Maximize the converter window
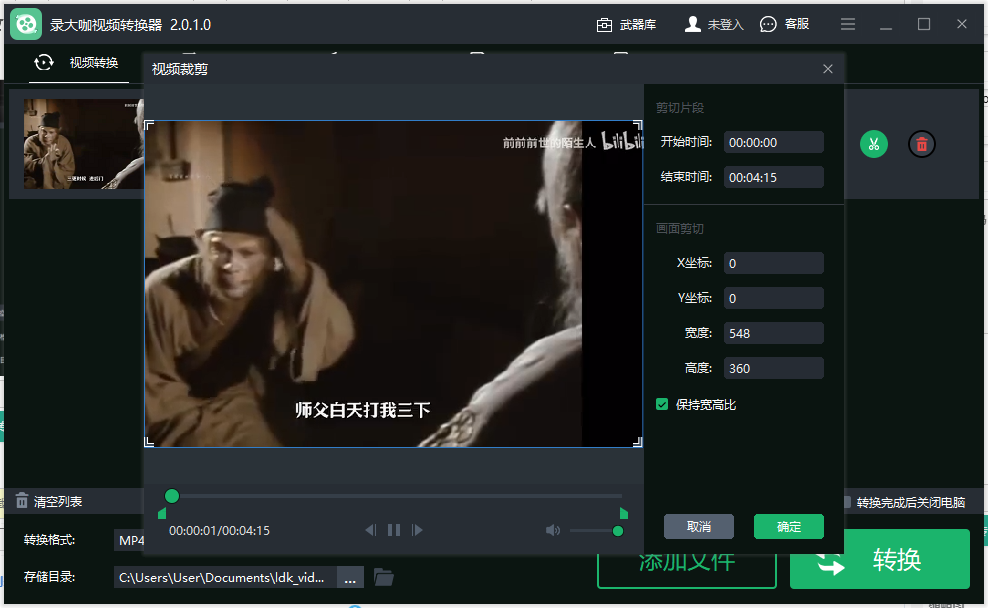Viewport: 988px width, 608px height. point(924,24)
